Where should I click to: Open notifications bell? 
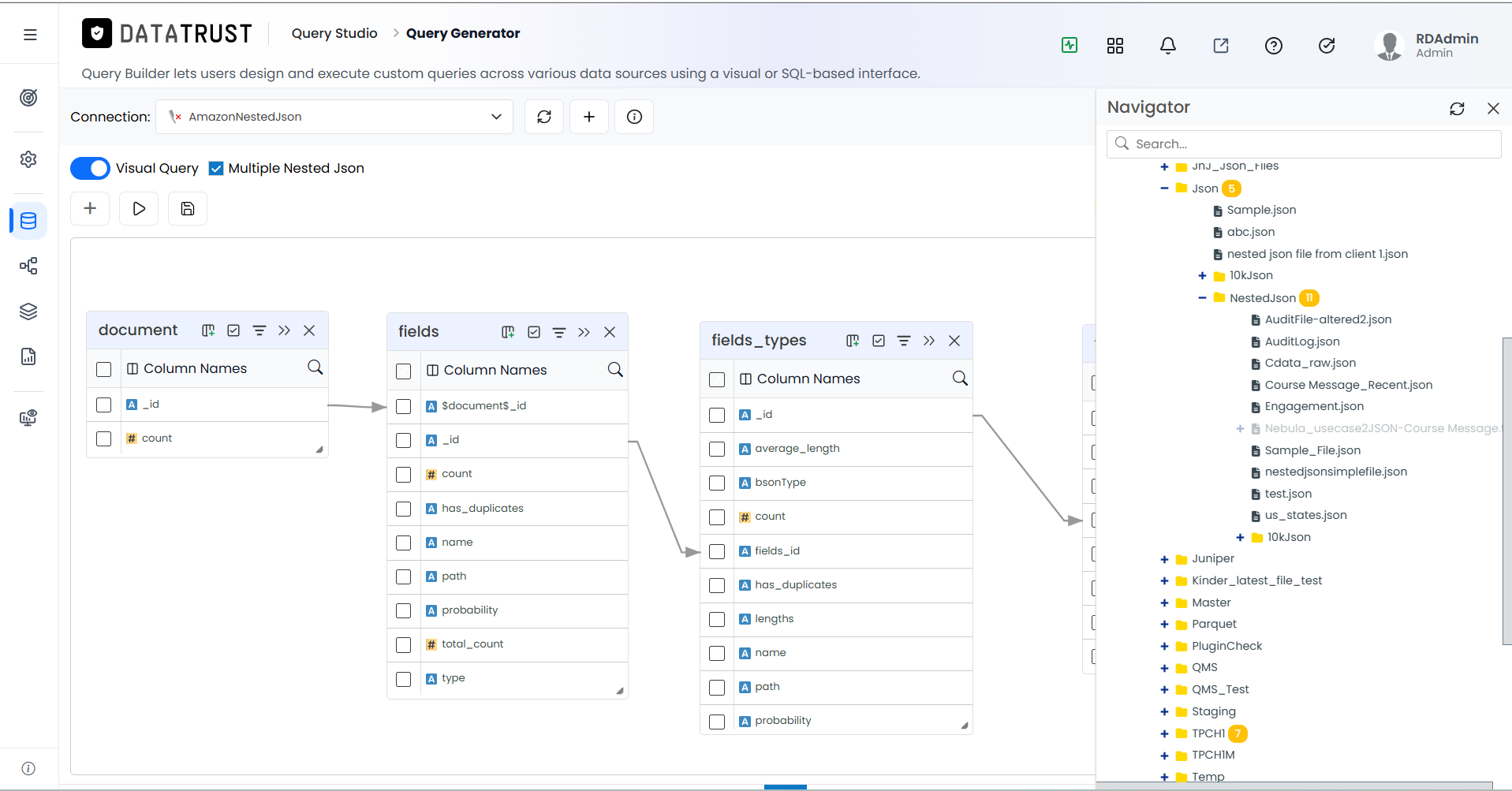pyautogui.click(x=1168, y=46)
